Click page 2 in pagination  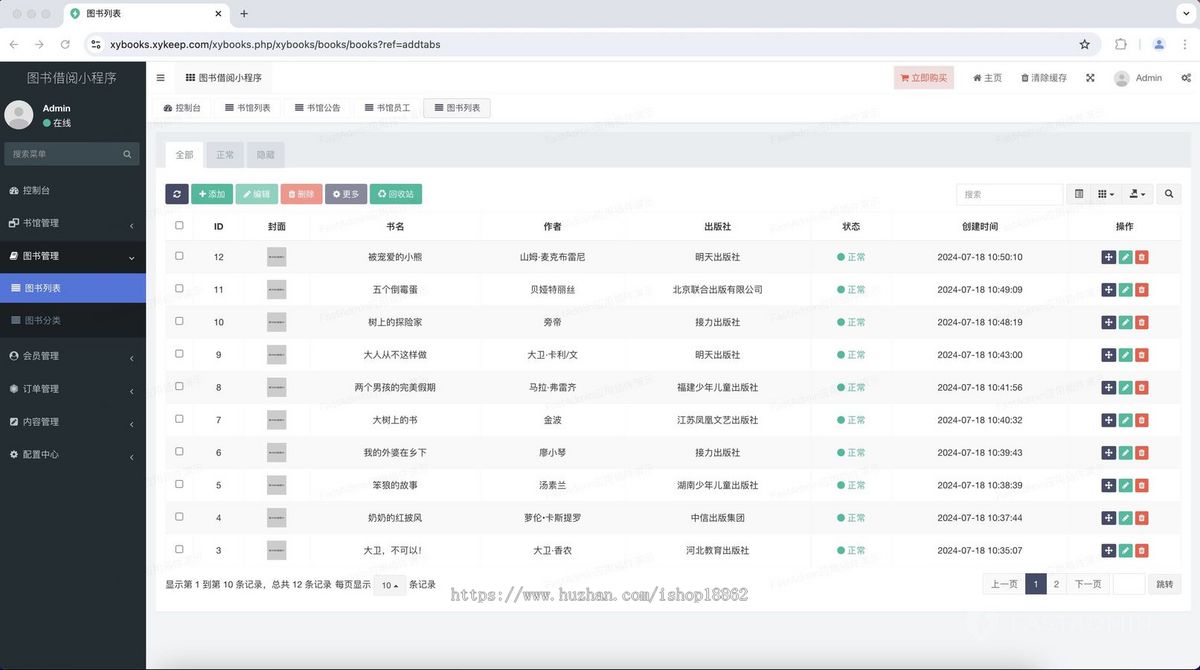coord(1056,583)
